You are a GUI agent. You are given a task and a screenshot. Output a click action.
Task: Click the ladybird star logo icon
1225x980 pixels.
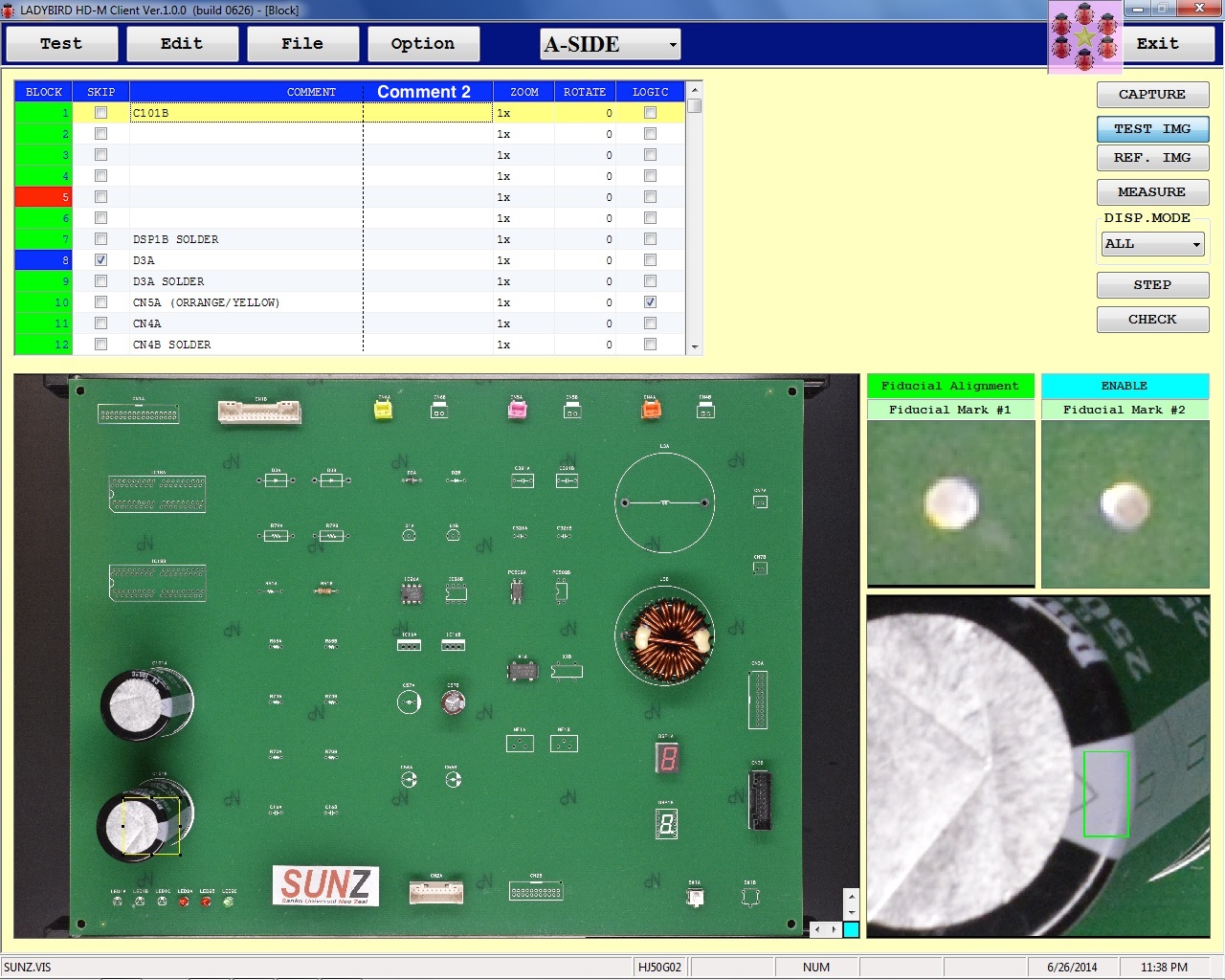point(1085,37)
